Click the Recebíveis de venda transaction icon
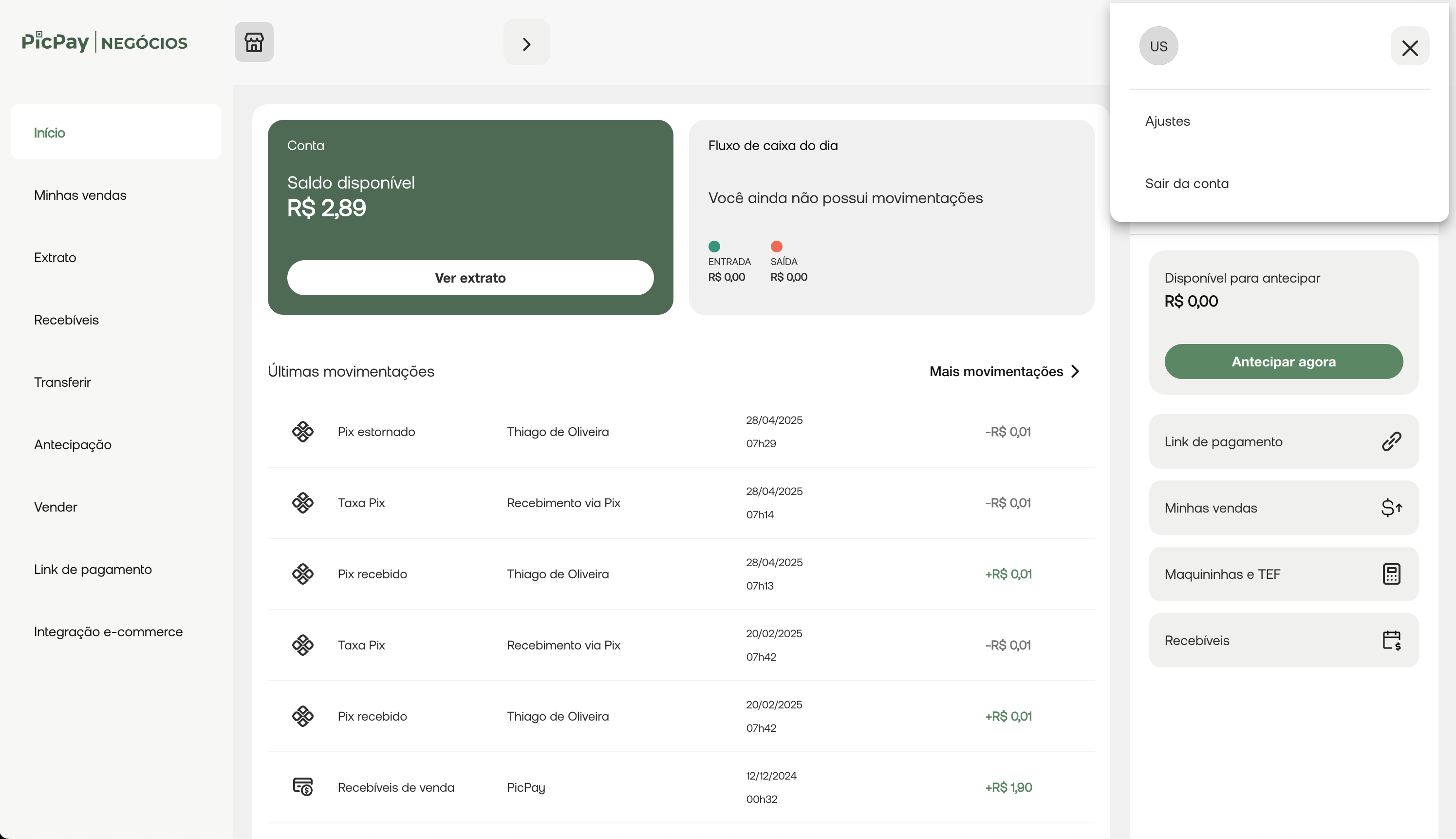The width and height of the screenshot is (1456, 839). pyautogui.click(x=302, y=786)
